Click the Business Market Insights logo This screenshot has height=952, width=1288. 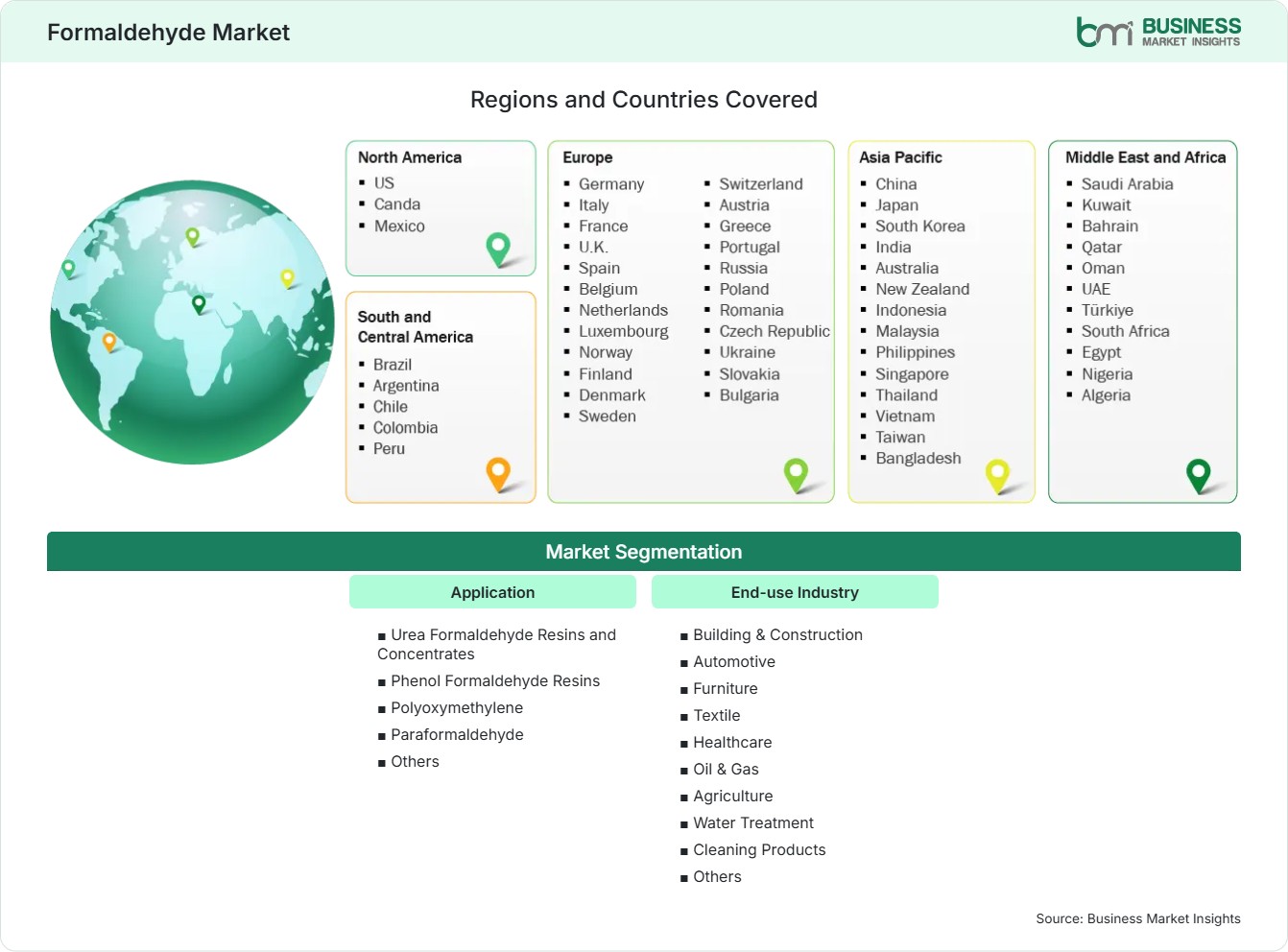click(x=1158, y=32)
